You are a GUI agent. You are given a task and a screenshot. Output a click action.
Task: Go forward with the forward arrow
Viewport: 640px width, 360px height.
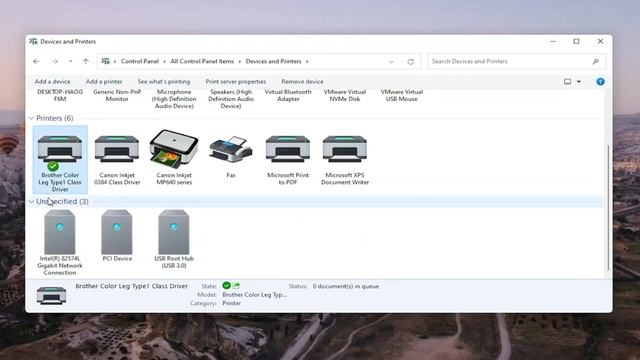click(x=54, y=62)
